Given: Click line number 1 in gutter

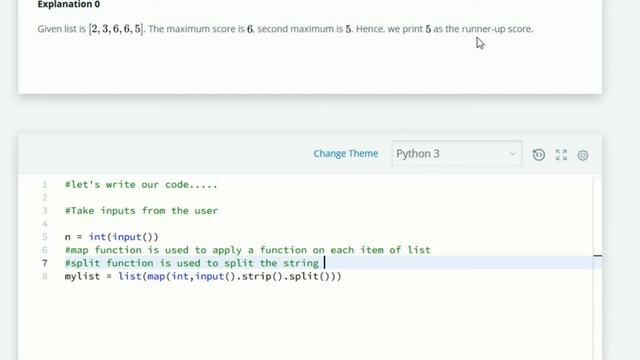Looking at the screenshot, I should (x=44, y=184).
